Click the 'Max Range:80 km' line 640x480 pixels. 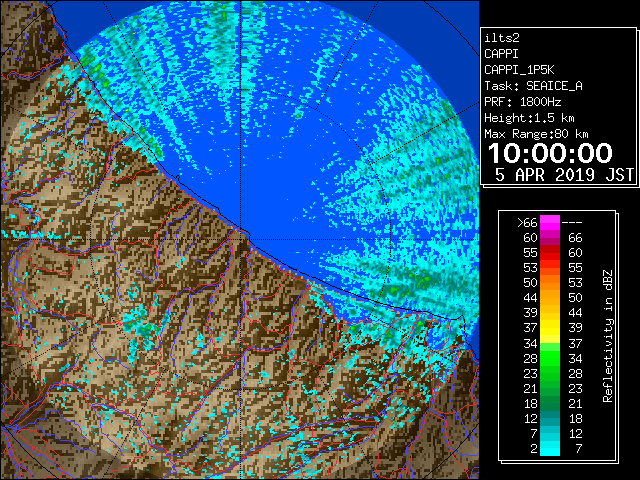536,134
